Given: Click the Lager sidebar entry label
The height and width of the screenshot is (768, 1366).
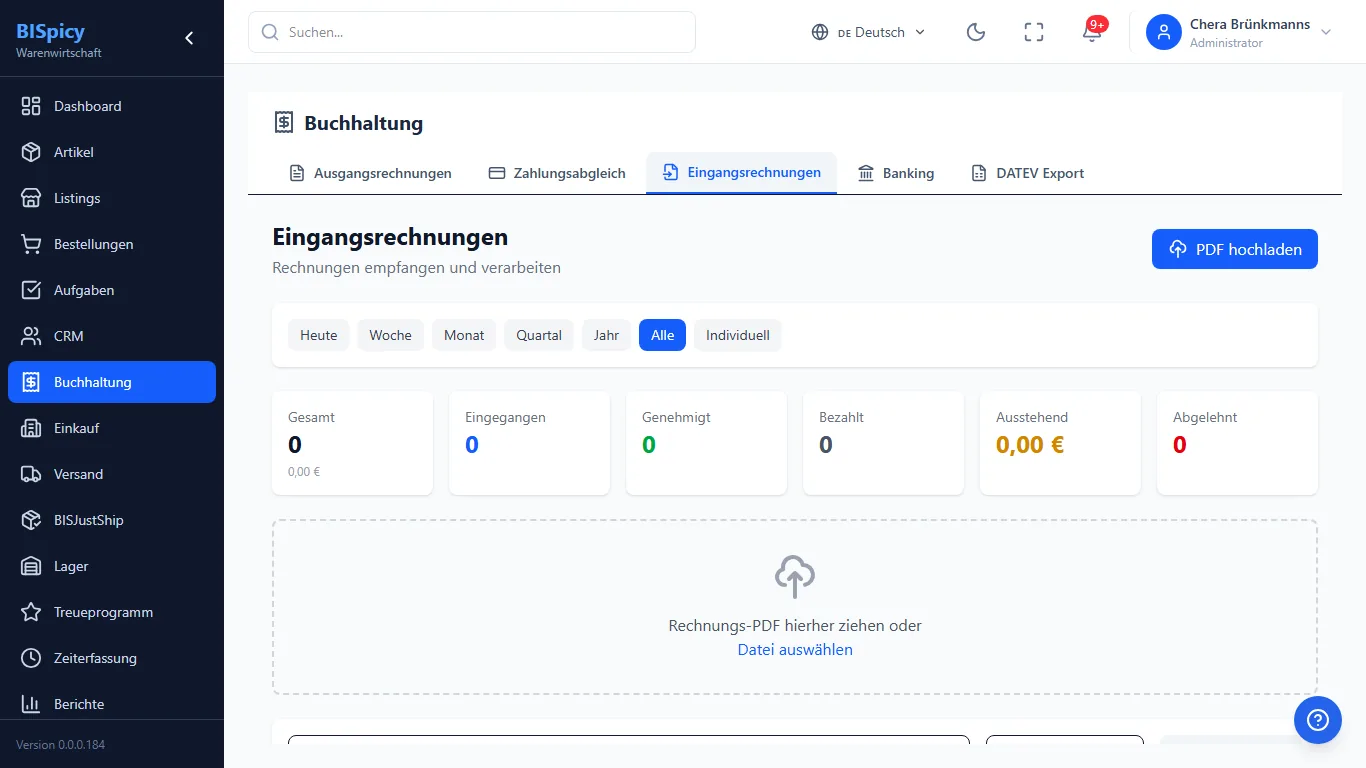Looking at the screenshot, I should 71,566.
